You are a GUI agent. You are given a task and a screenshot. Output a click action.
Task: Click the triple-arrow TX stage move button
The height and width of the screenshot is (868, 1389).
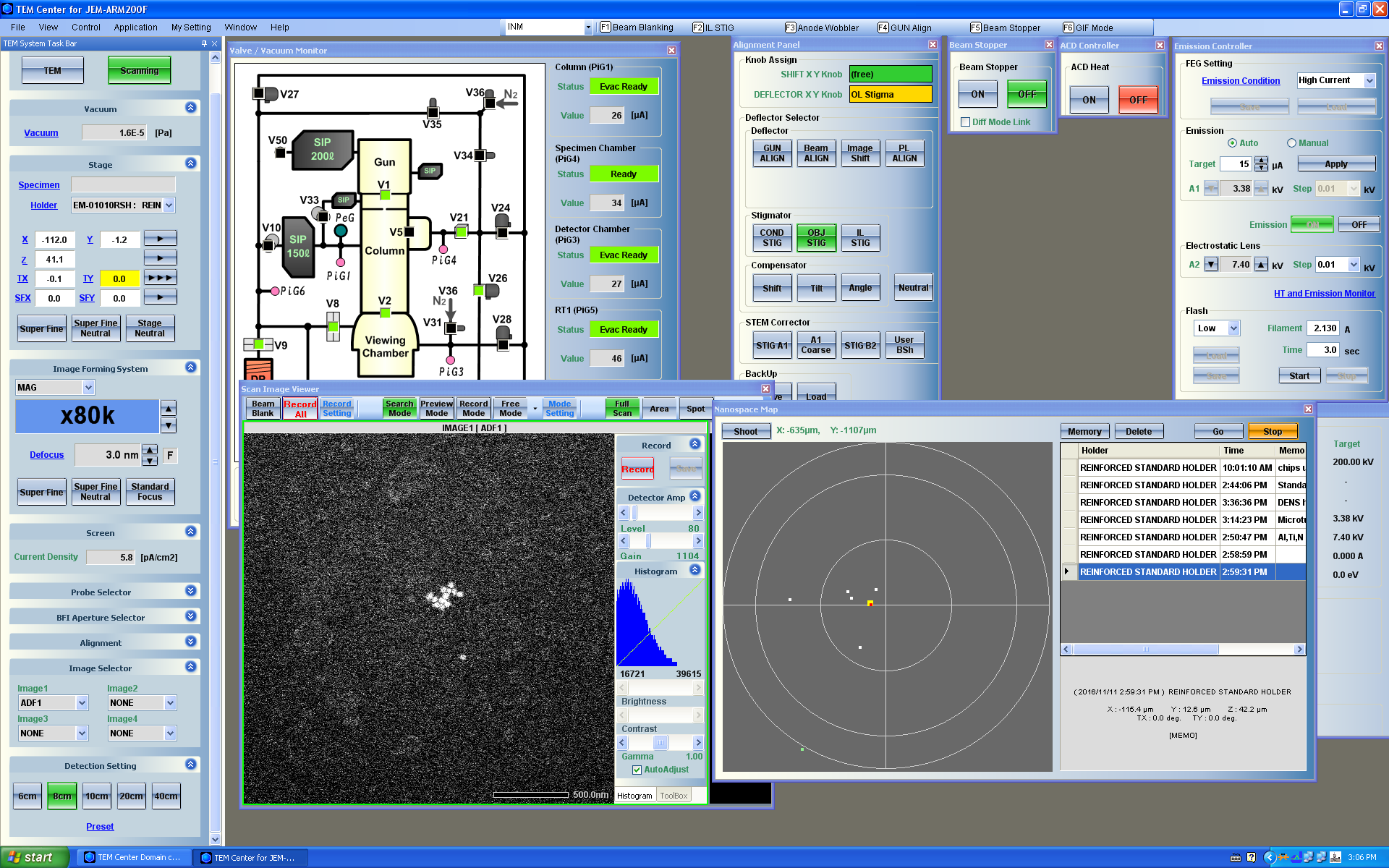coord(160,278)
